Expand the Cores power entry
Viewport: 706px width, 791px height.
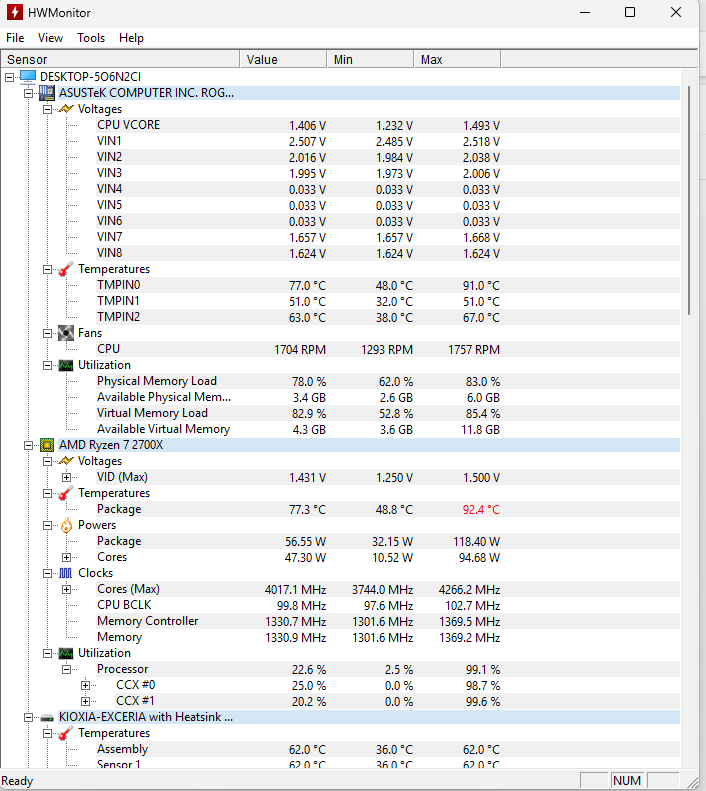click(67, 557)
